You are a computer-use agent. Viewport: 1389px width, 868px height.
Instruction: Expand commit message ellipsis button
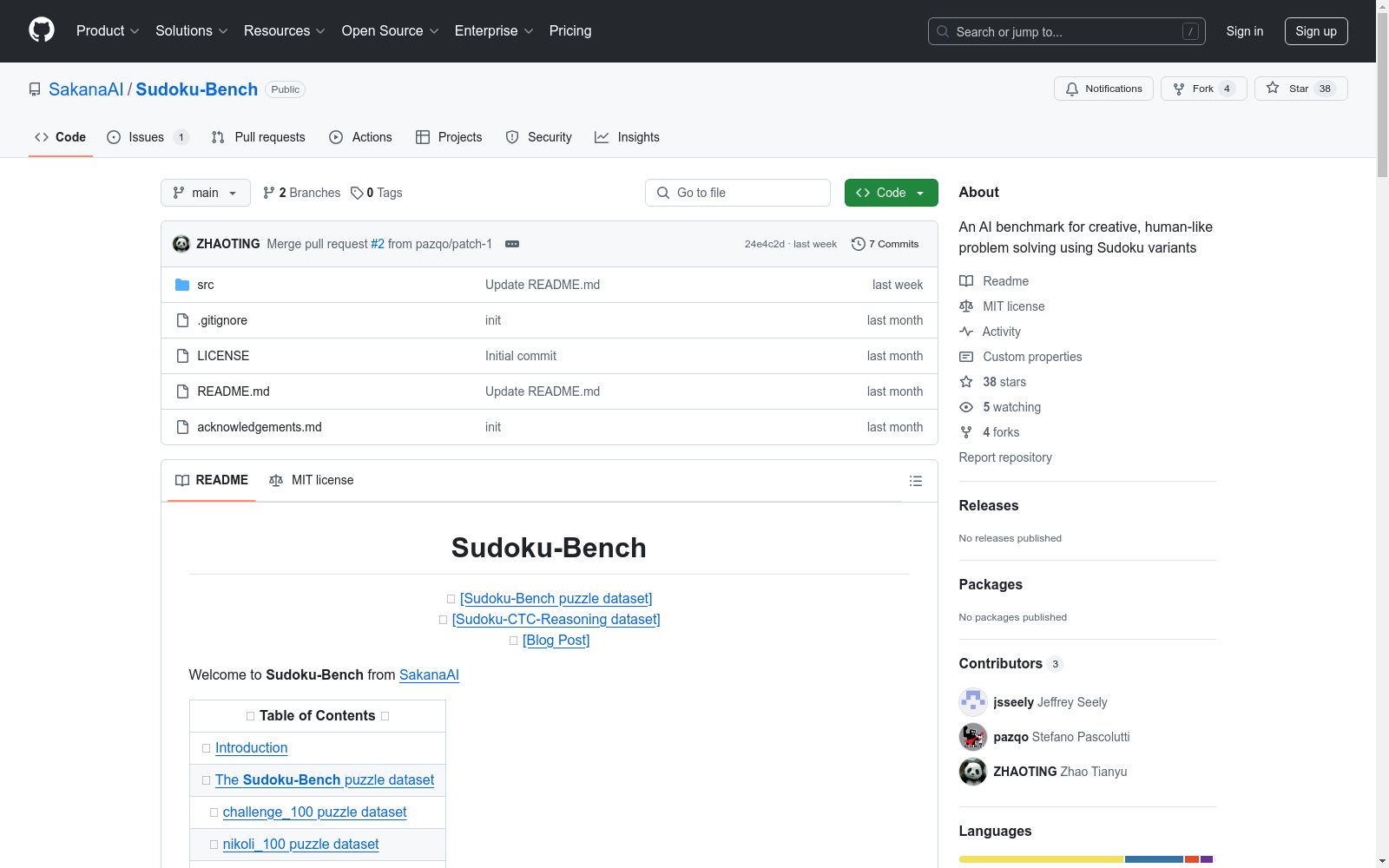click(x=512, y=244)
